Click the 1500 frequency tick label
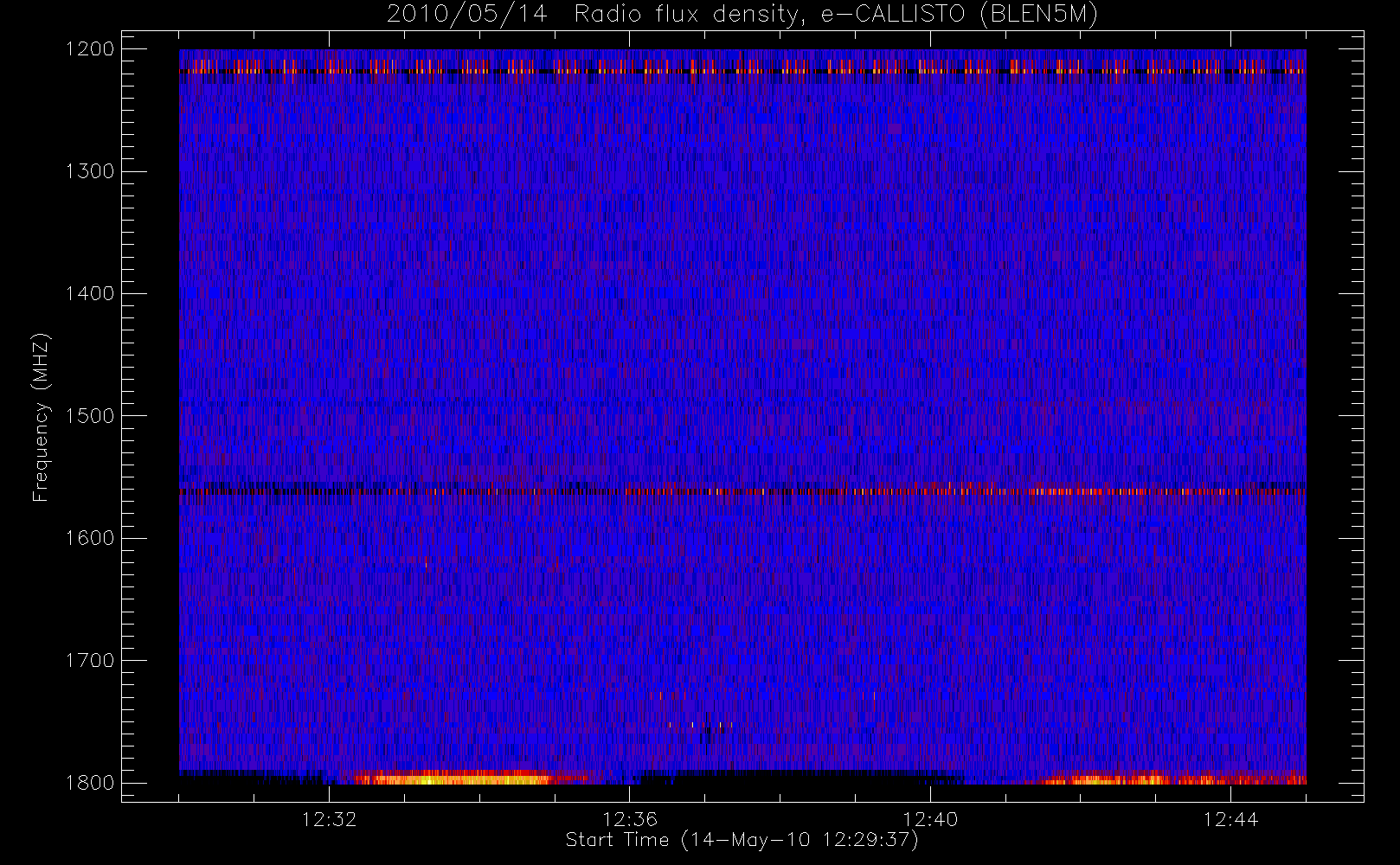Screen dimensions: 1400x865 (x=90, y=415)
